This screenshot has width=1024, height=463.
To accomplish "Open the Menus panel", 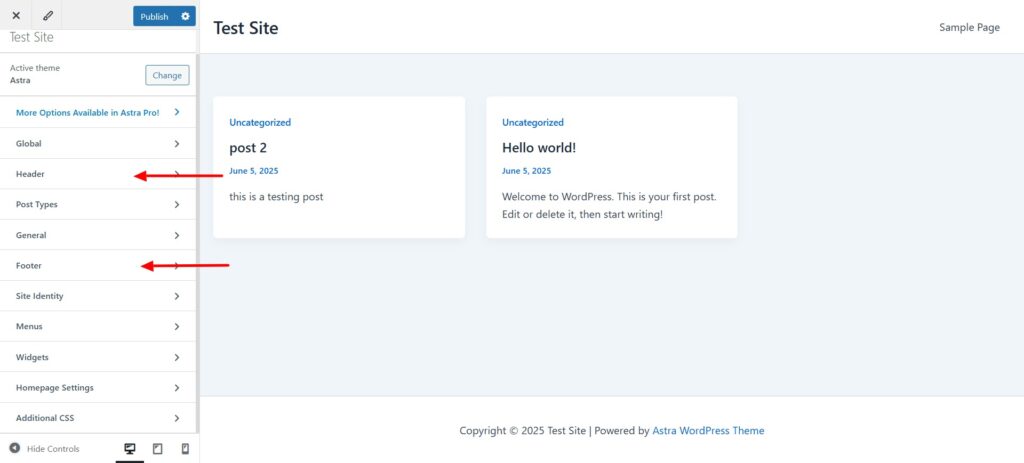I will [98, 327].
